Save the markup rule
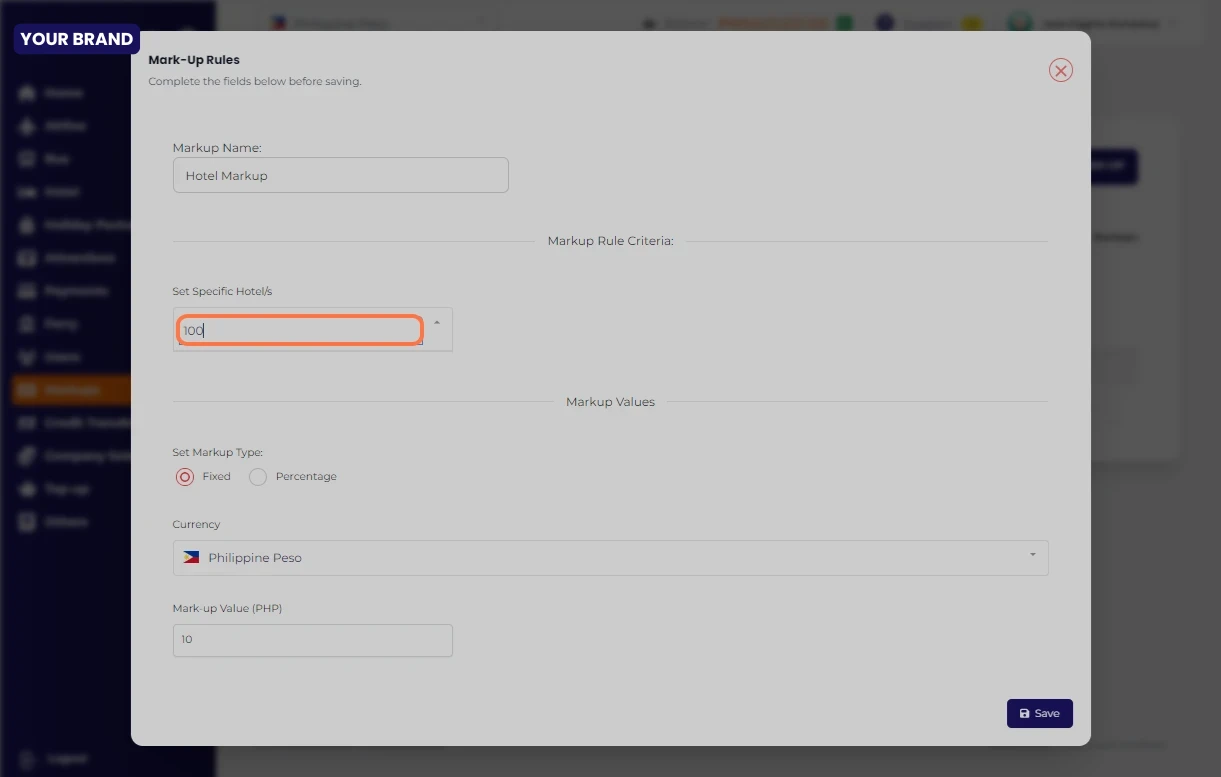This screenshot has height=777, width=1221. [x=1039, y=713]
